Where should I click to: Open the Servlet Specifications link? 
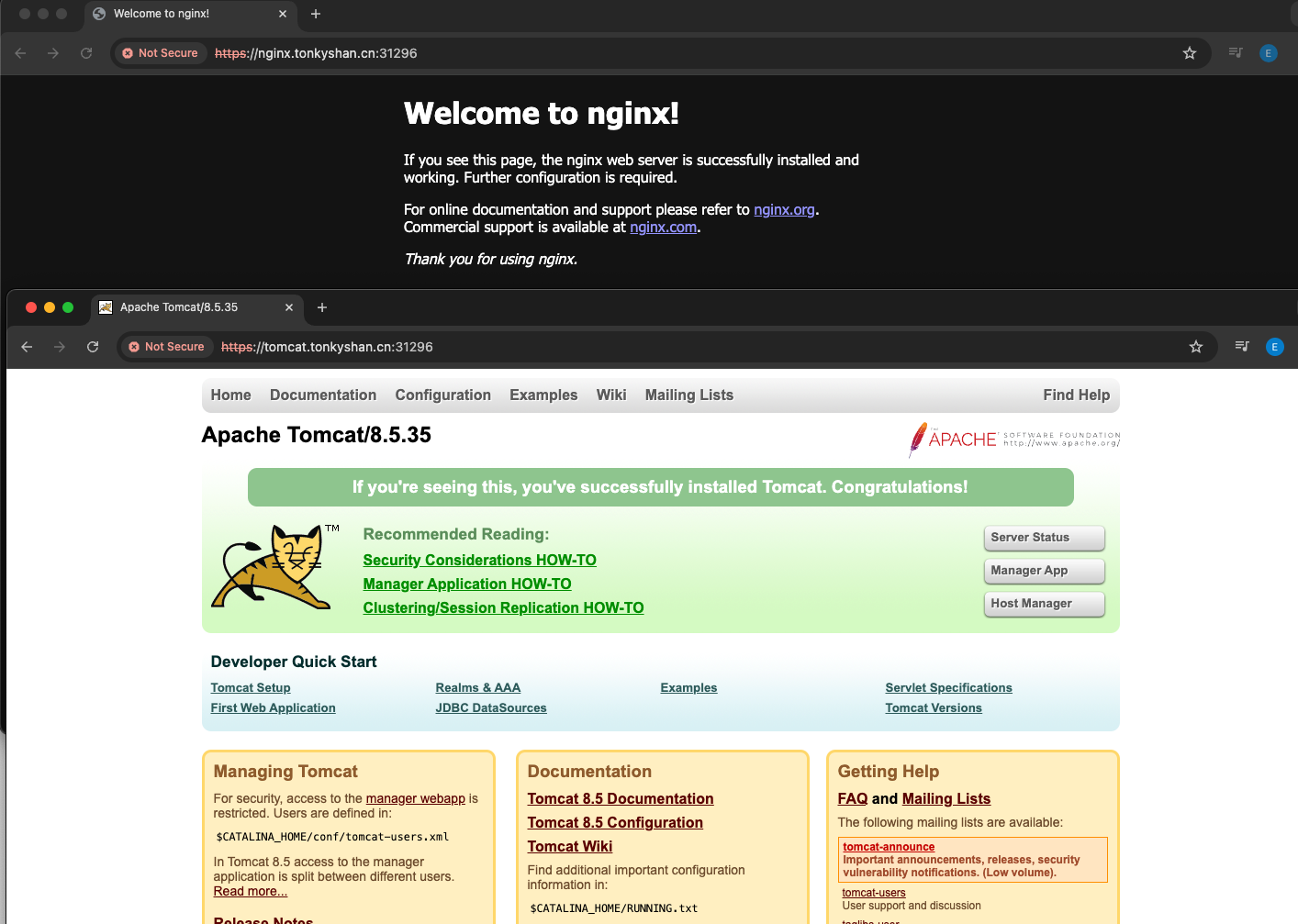pyautogui.click(x=948, y=688)
